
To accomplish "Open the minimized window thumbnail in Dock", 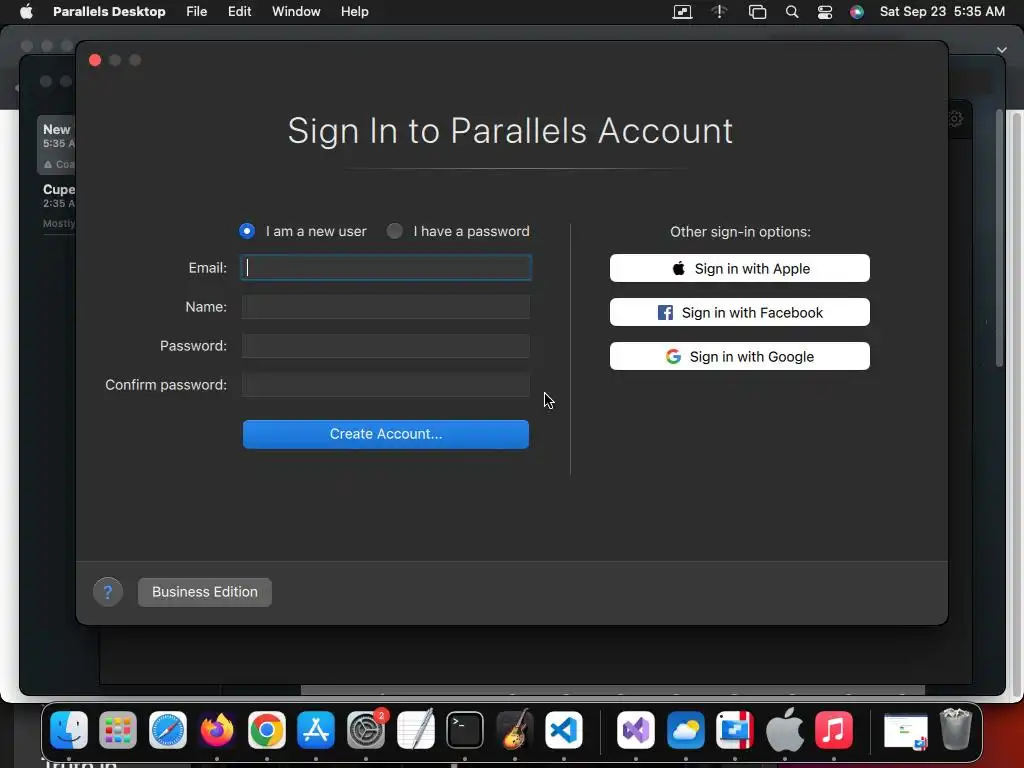I will coord(906,731).
